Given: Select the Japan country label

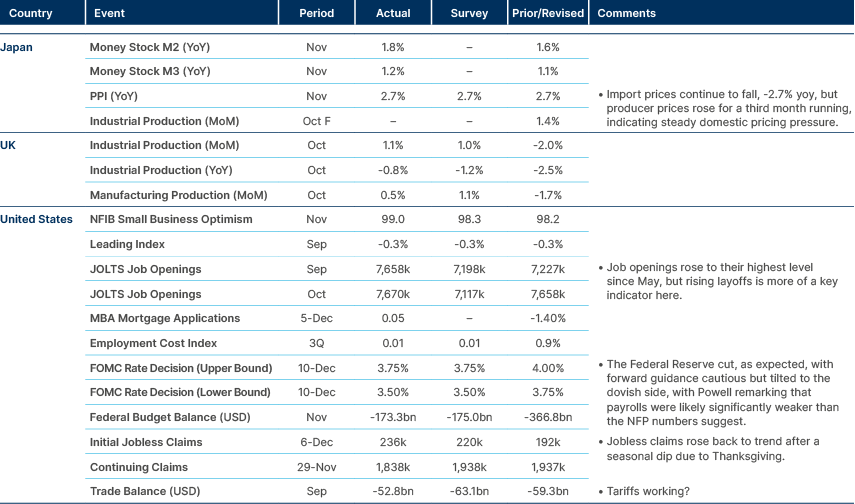Looking at the screenshot, I should pos(16,47).
